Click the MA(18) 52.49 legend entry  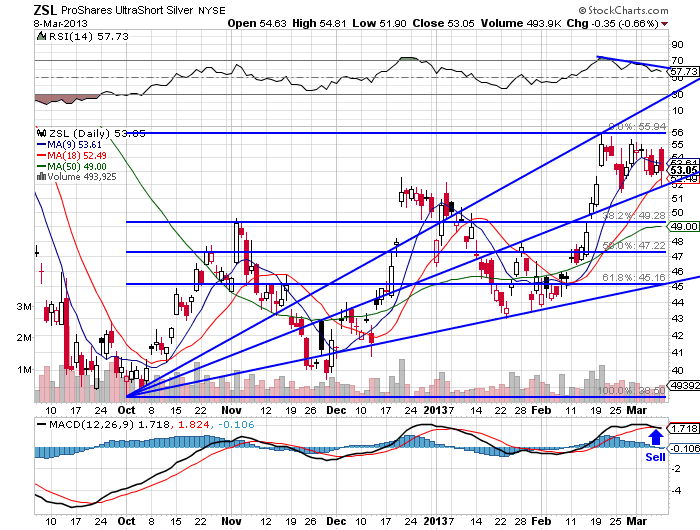click(71, 155)
